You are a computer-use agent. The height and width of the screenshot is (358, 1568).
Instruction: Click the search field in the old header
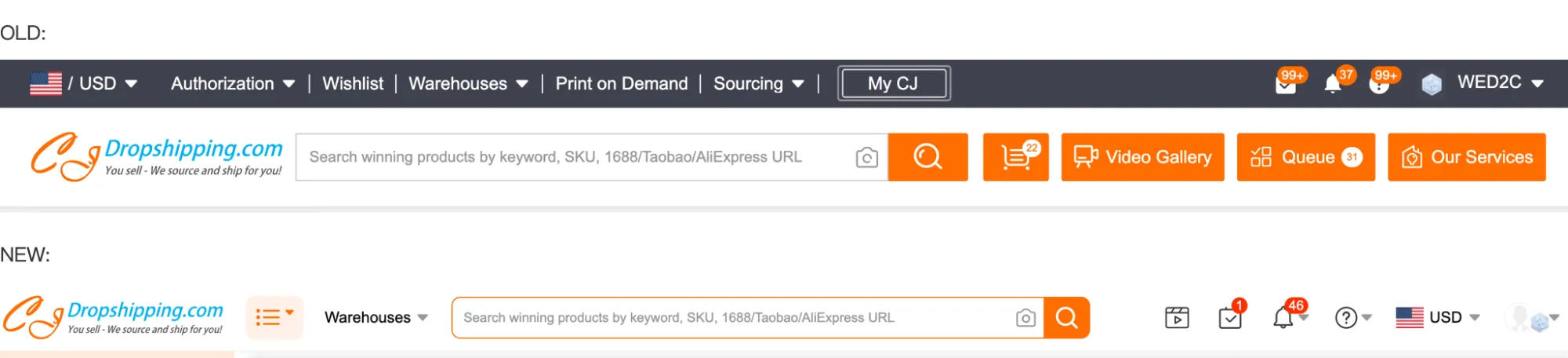[572, 157]
